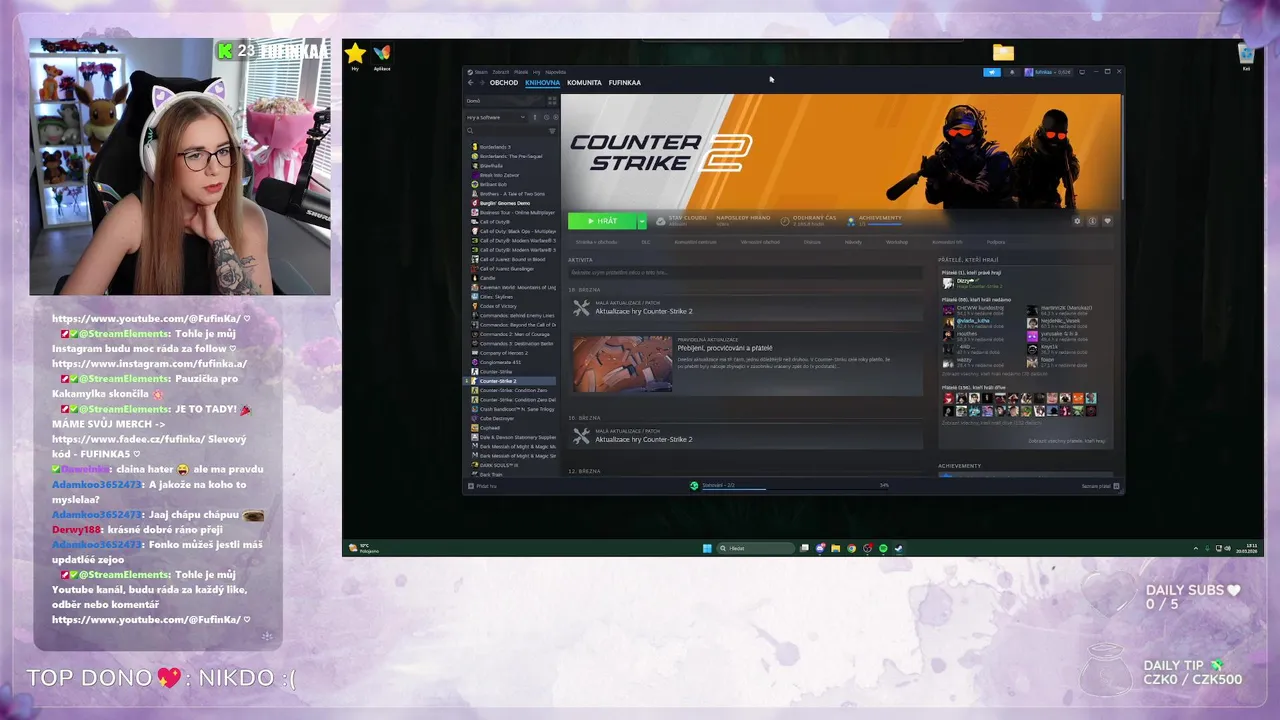Open the Přátelé menu
This screenshot has height=720, width=1280.
[x=521, y=72]
